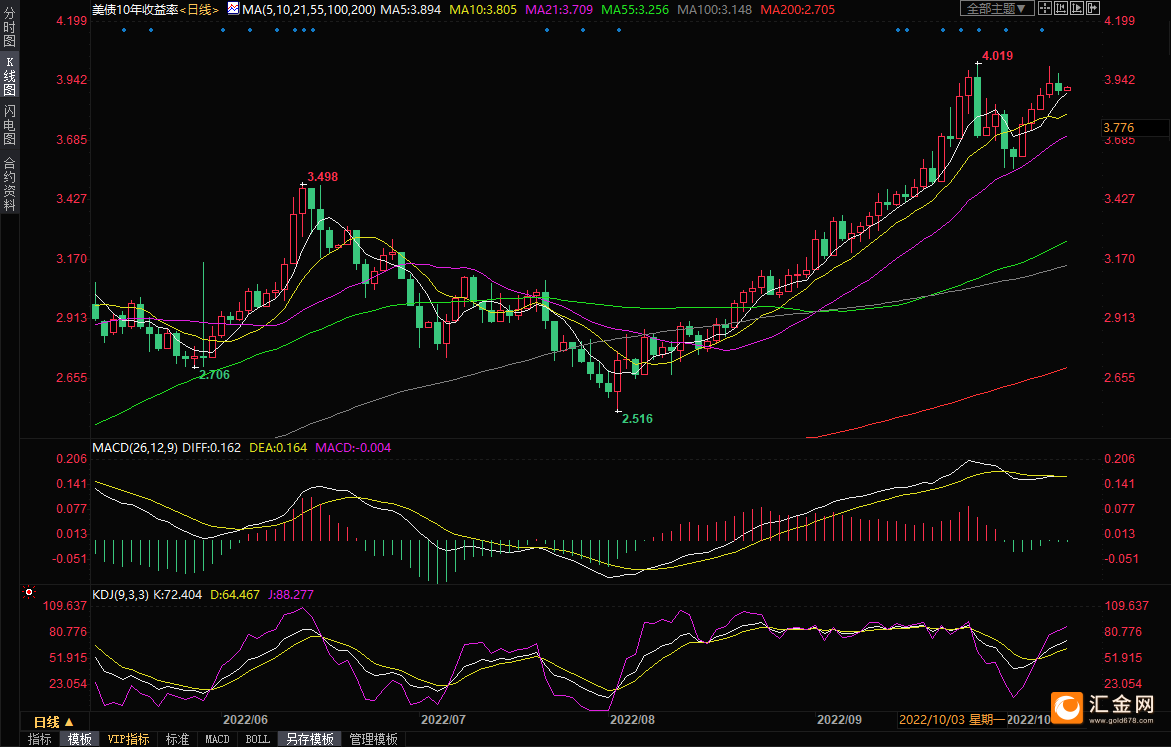Screen dimensions: 1171x747
Task: Click the 3.498 peak marker
Action: (x=323, y=177)
